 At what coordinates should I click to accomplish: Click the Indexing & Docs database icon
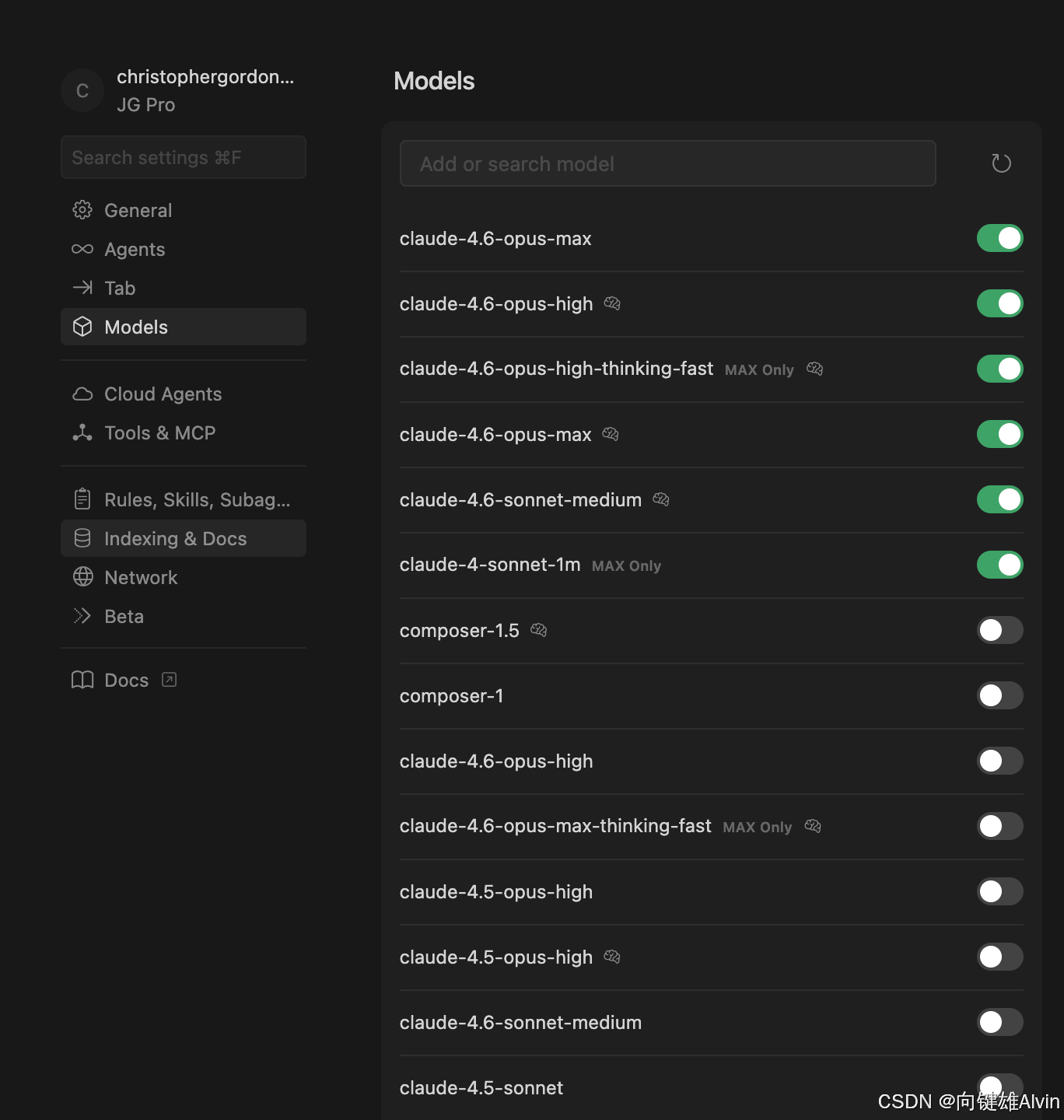tap(82, 538)
